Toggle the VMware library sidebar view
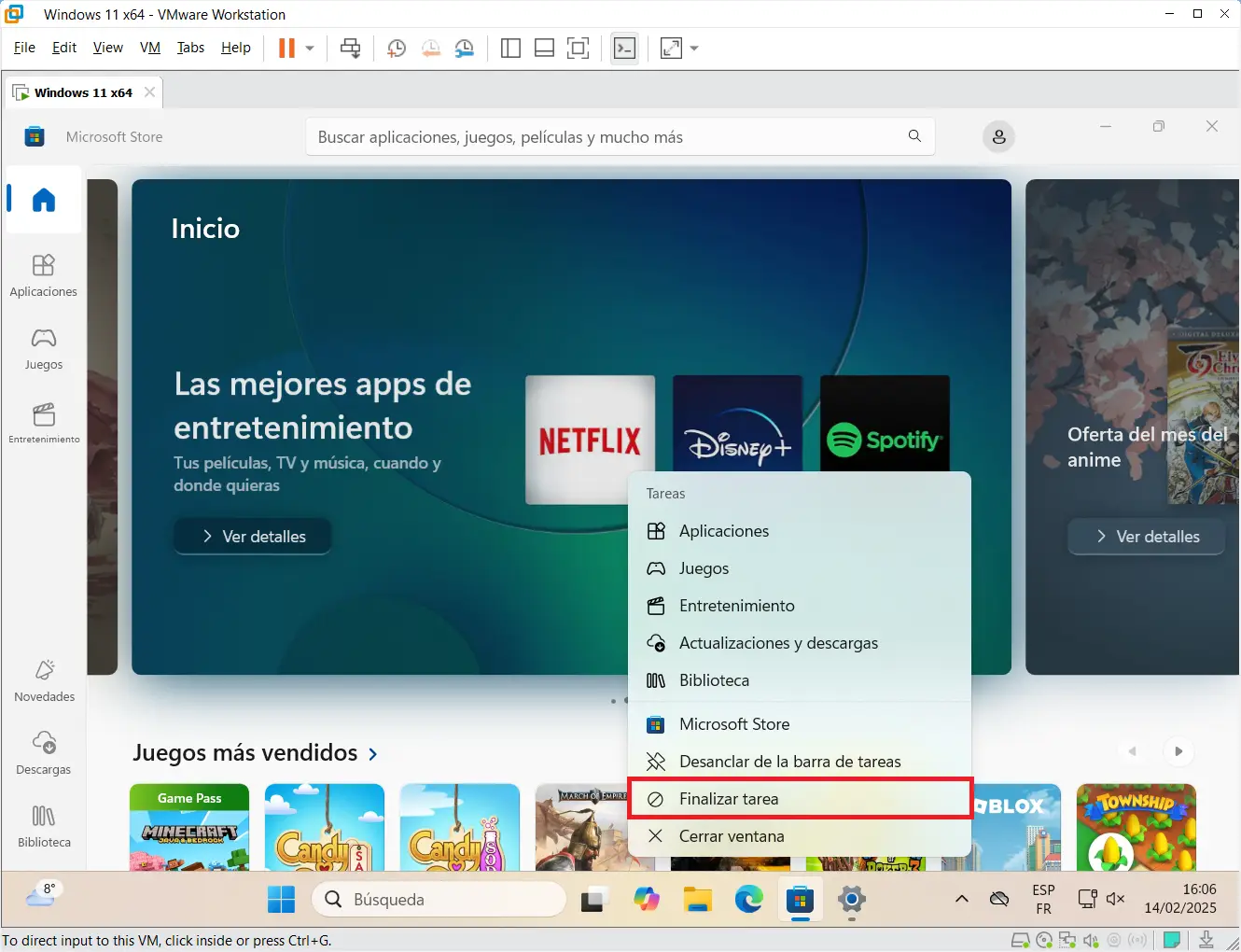Screen dimensions: 1241x952 point(510,49)
